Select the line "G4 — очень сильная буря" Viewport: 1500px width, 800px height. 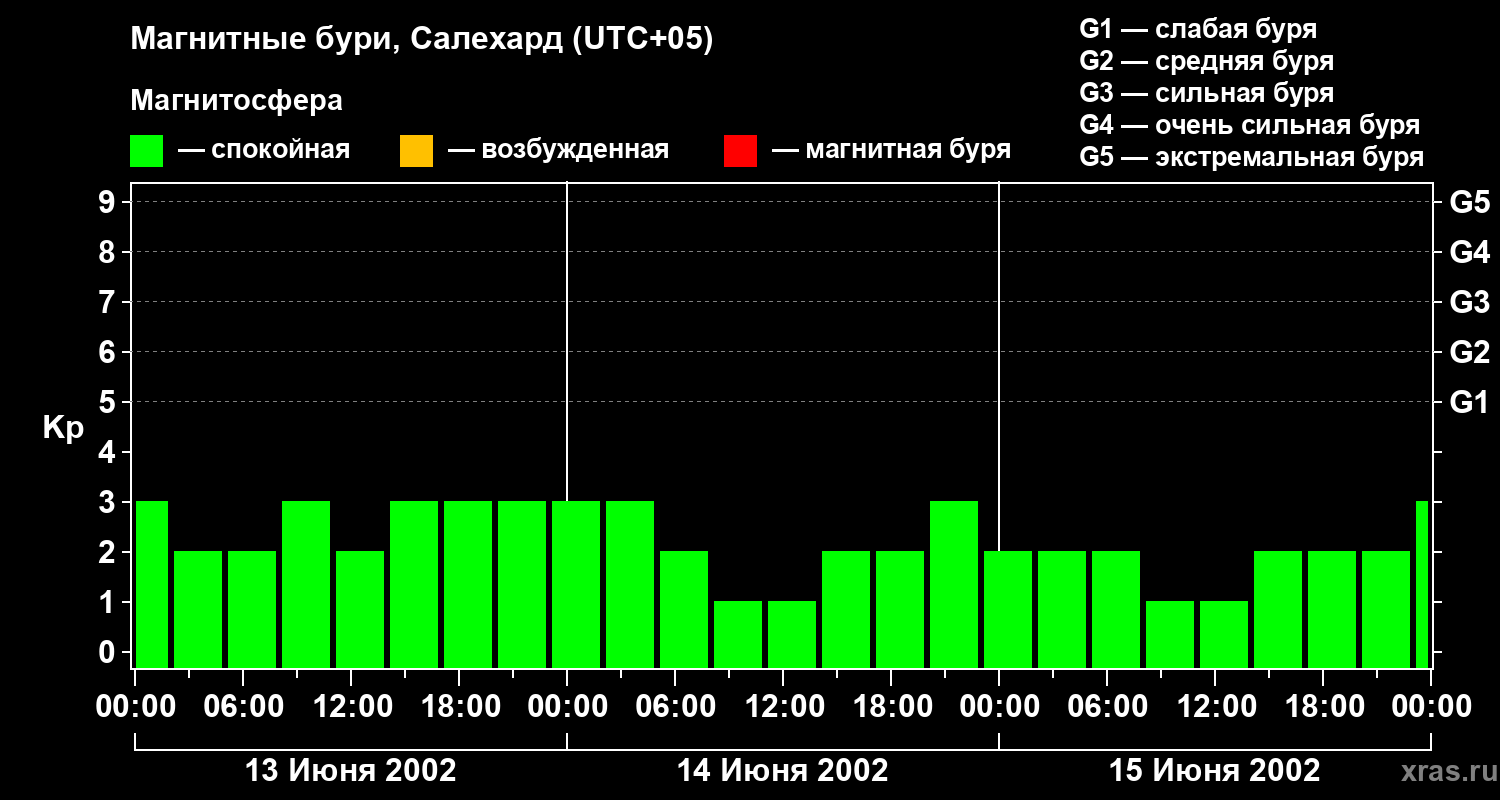tap(1250, 125)
